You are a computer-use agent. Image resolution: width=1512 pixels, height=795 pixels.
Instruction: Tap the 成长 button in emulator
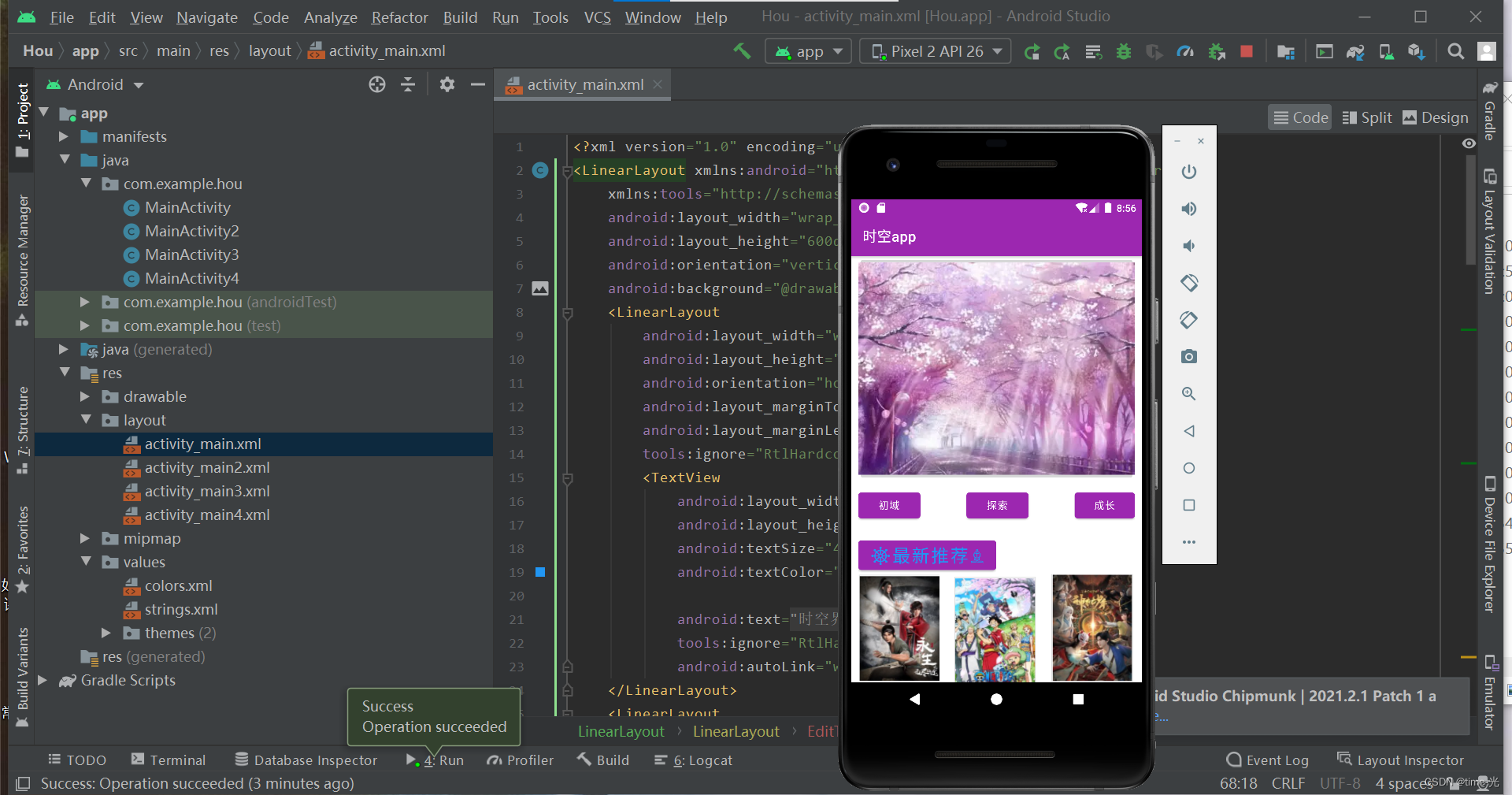(1104, 505)
